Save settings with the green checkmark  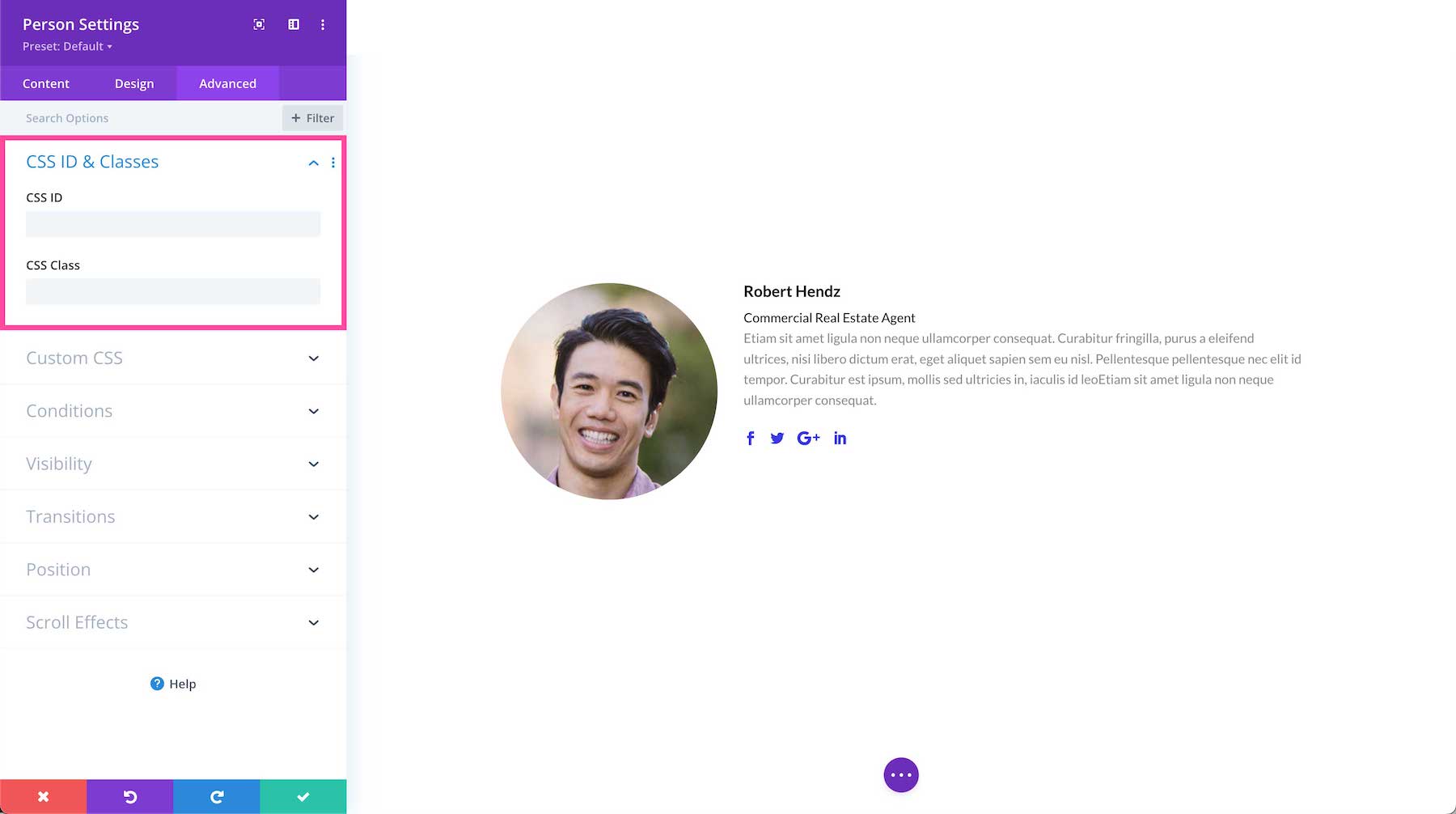coord(302,796)
